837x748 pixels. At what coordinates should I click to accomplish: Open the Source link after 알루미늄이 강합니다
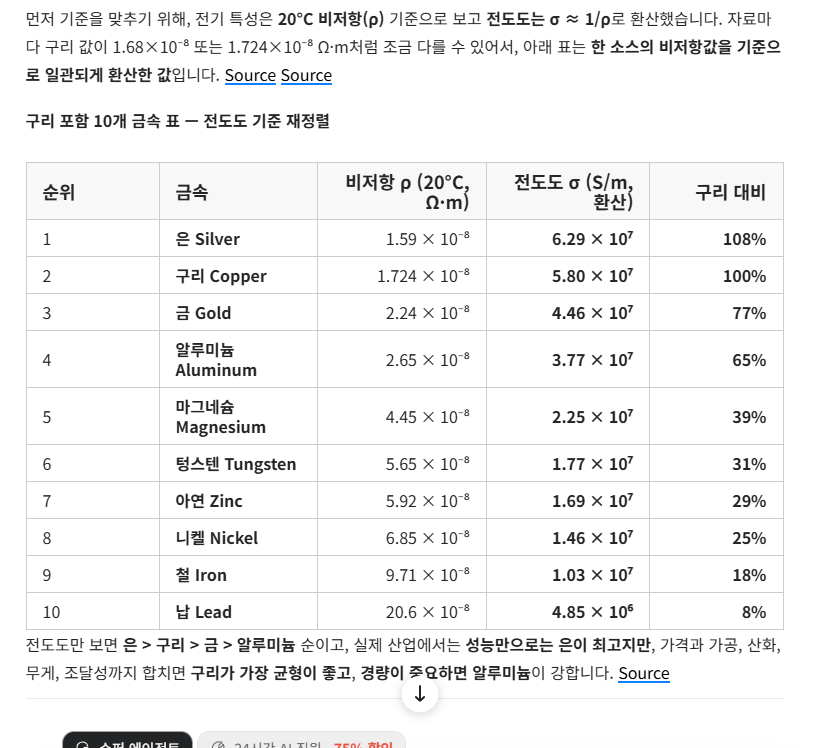(x=644, y=673)
